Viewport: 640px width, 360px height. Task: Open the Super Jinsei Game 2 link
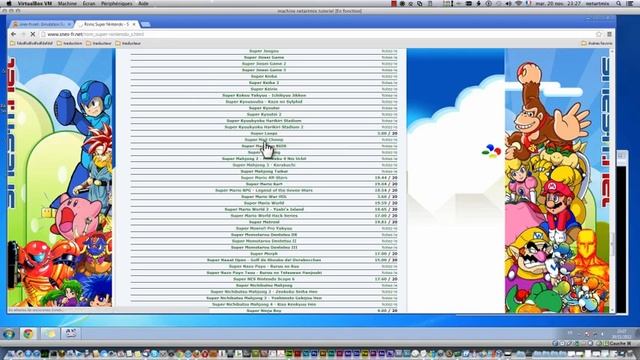[264, 64]
